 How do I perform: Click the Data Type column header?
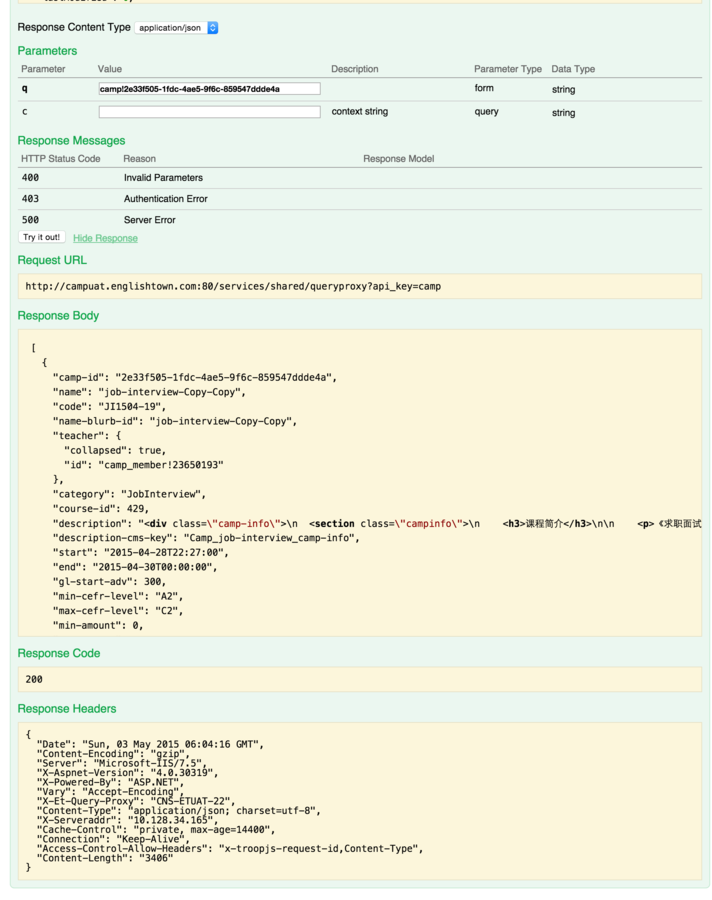point(573,69)
